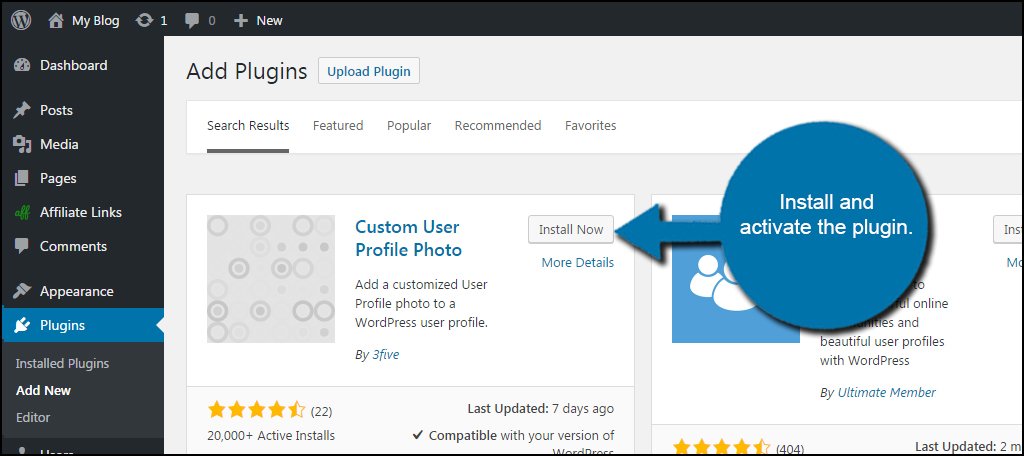Click the comments count "0" in admin bar
Viewport: 1024px width, 456px height.
tap(212, 21)
